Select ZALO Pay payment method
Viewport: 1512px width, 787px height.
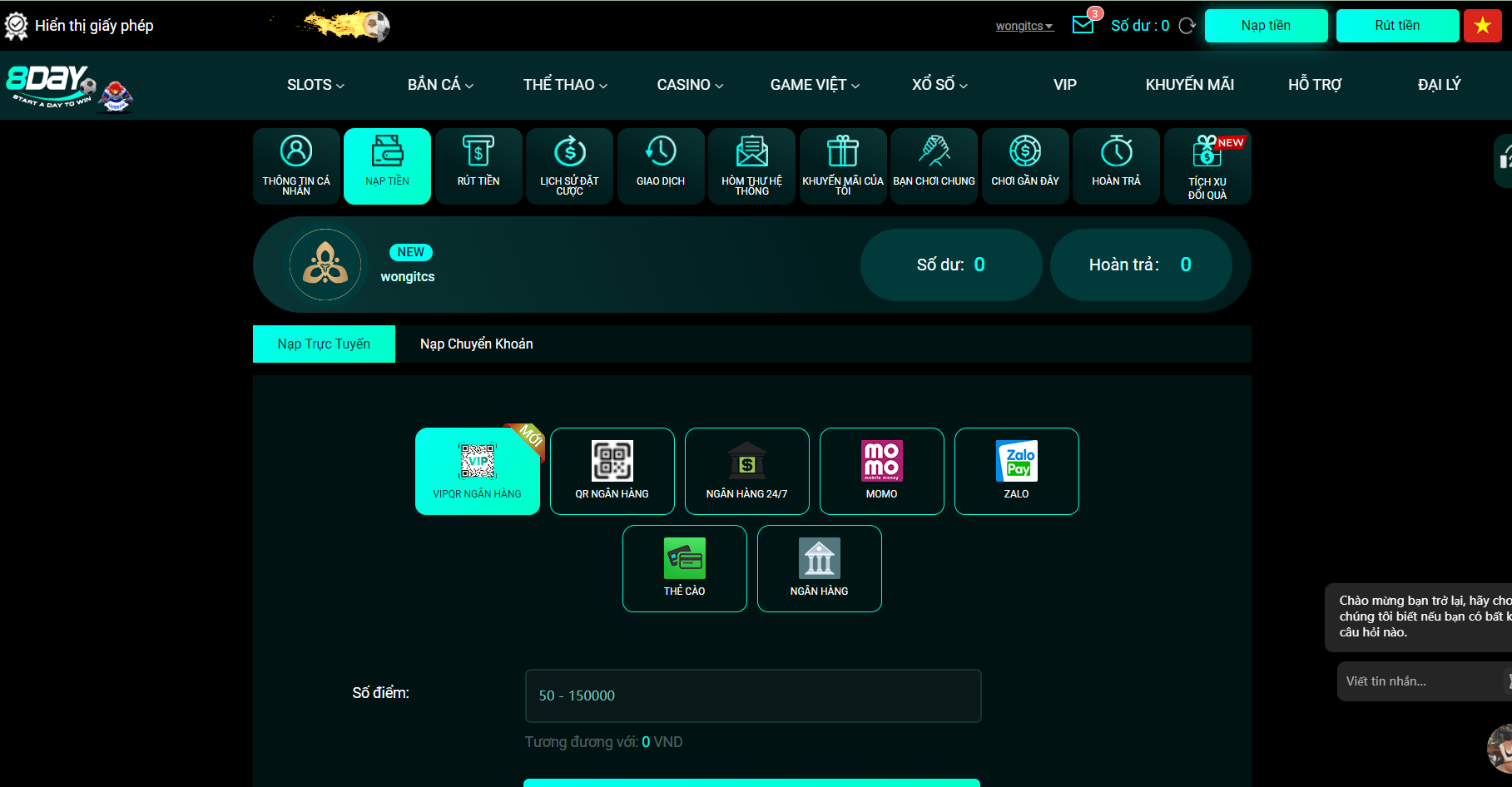tap(1017, 471)
